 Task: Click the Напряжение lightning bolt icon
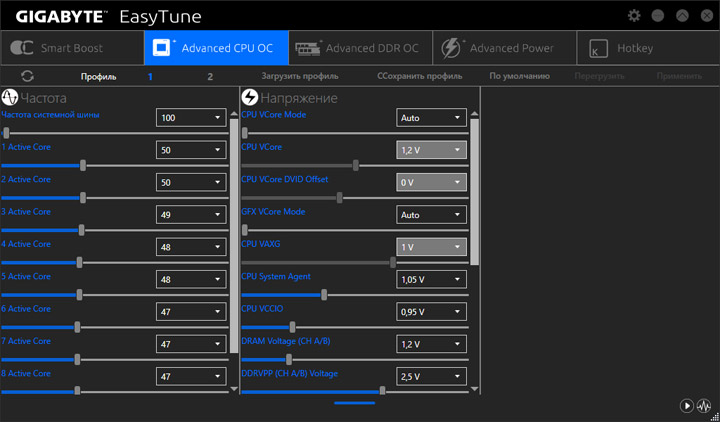[250, 98]
